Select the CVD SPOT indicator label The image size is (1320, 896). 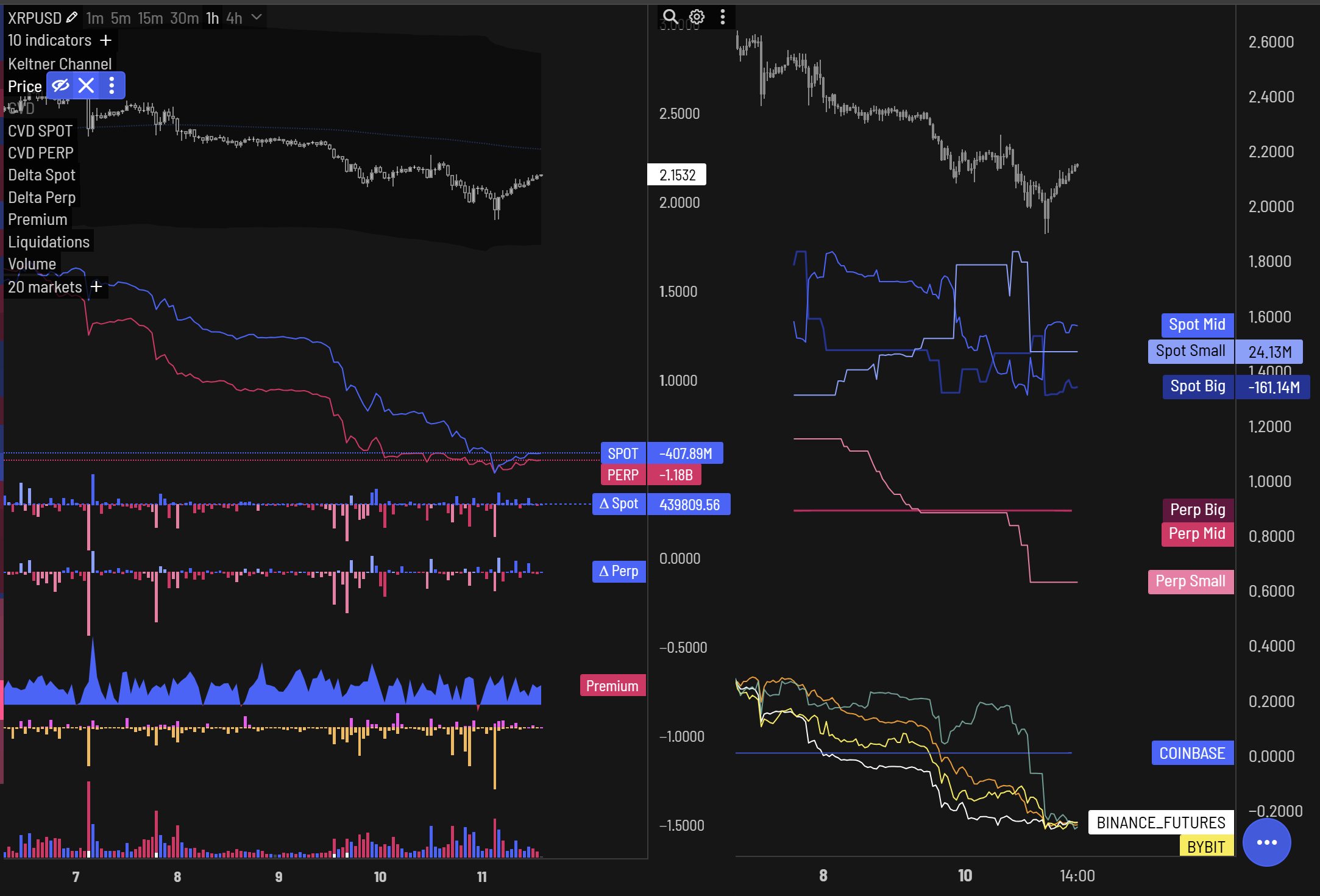[40, 130]
